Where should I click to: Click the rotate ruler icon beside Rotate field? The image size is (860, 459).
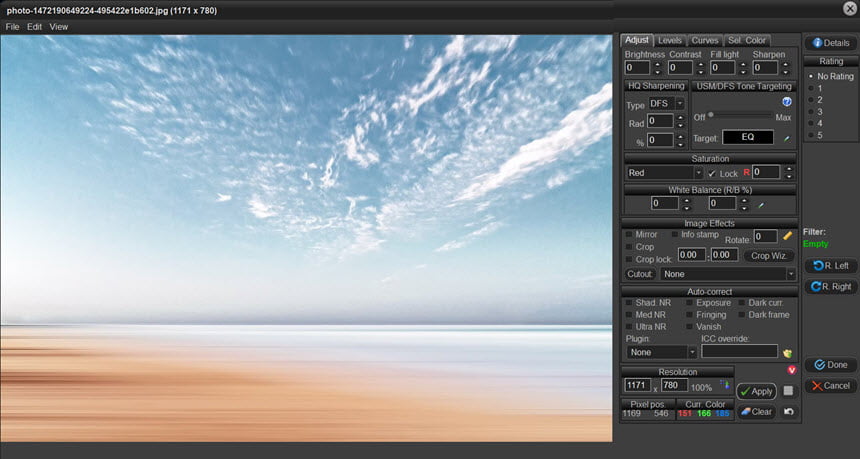[x=788, y=236]
